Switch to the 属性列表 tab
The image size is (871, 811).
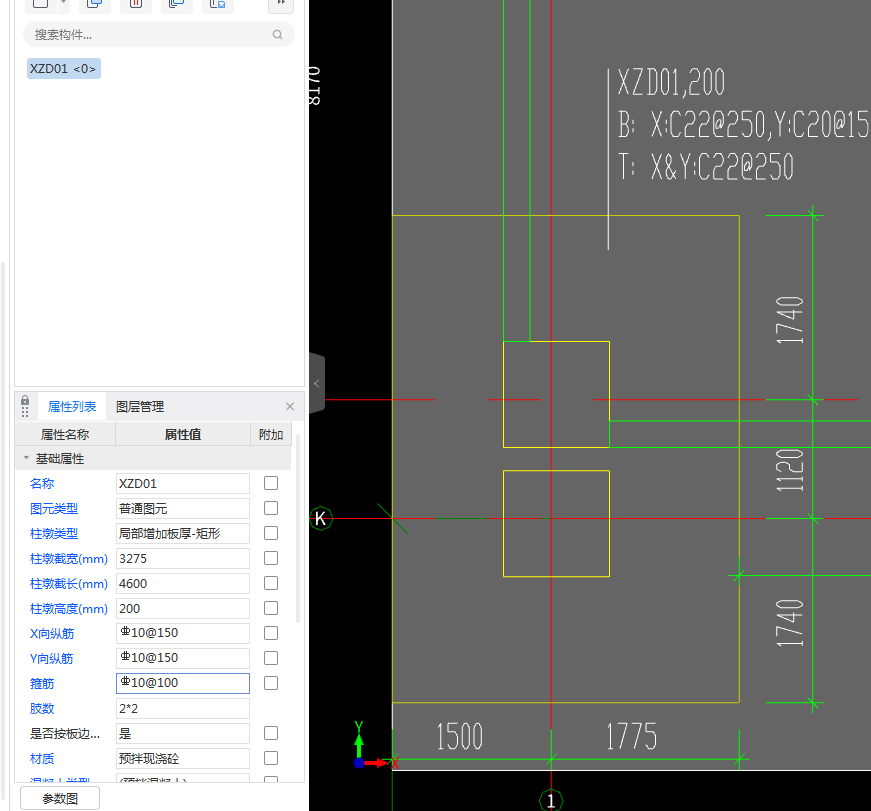click(x=72, y=407)
